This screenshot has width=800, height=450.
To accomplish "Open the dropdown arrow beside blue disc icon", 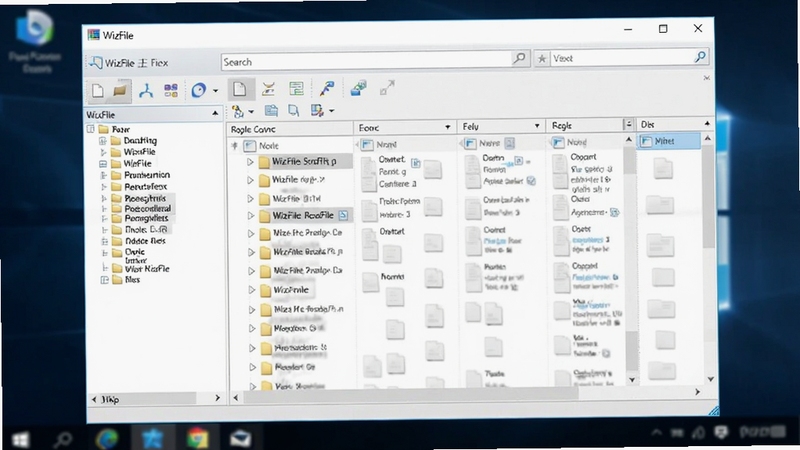I will (x=215, y=91).
